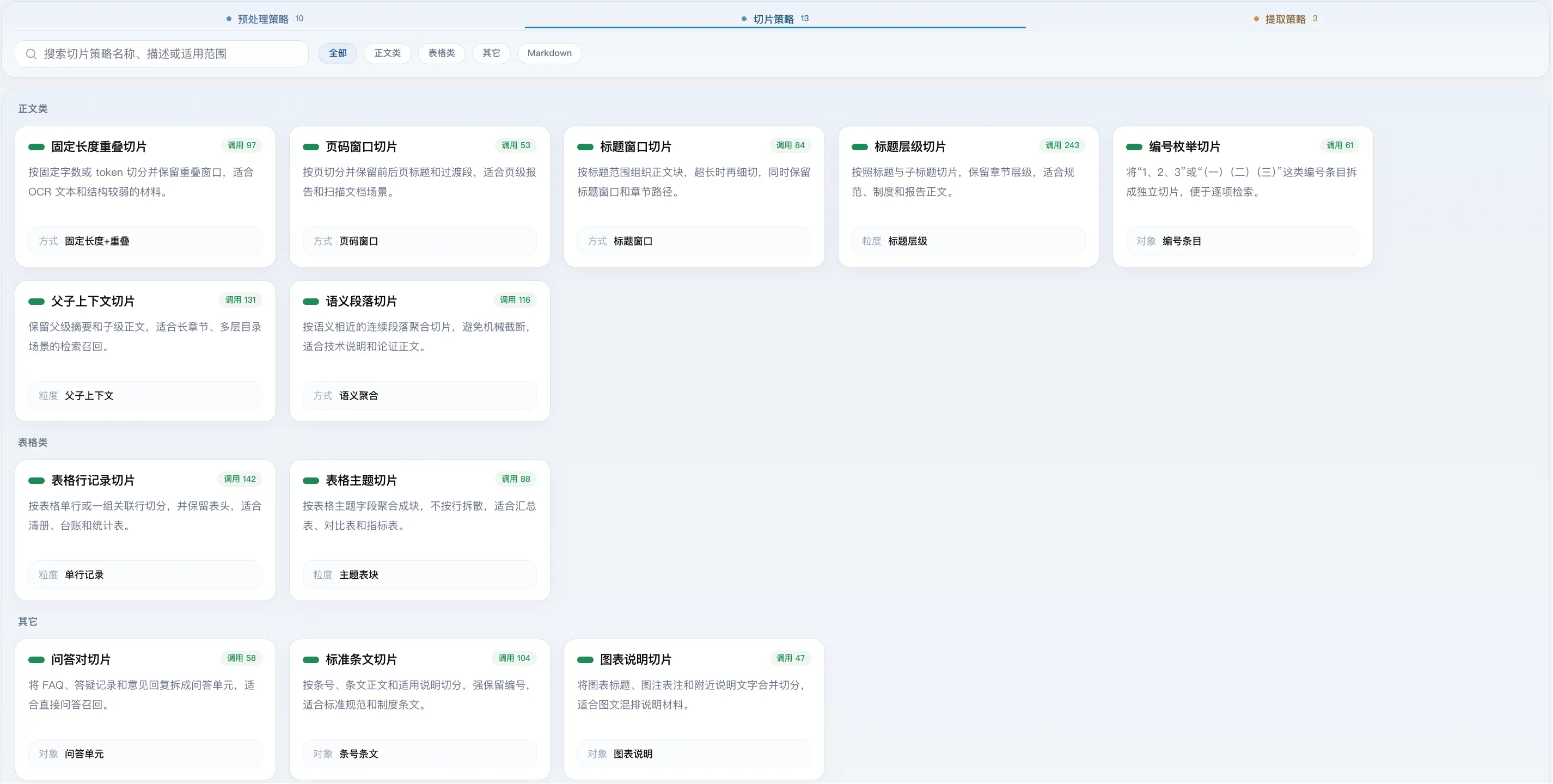Select the 其它 filter chip

[x=491, y=53]
